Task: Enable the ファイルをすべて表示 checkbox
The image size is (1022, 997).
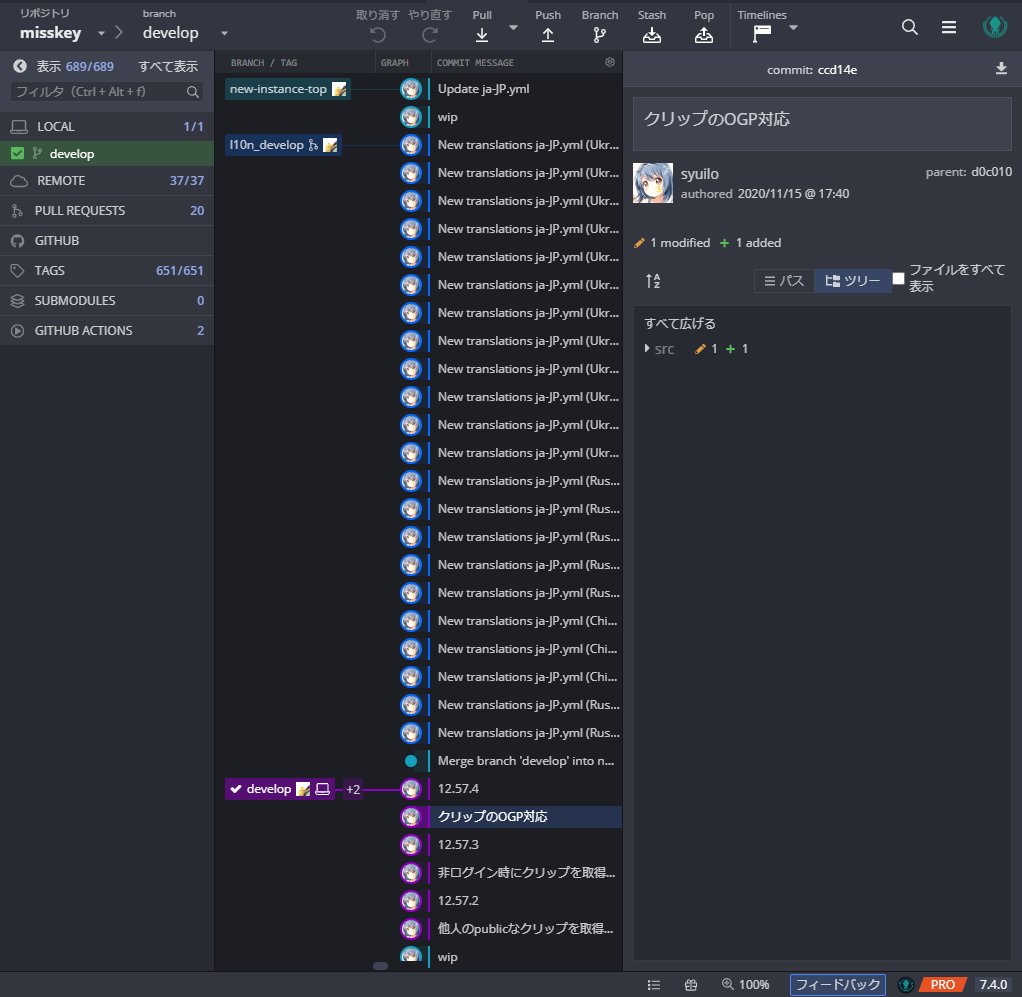Action: (898, 278)
